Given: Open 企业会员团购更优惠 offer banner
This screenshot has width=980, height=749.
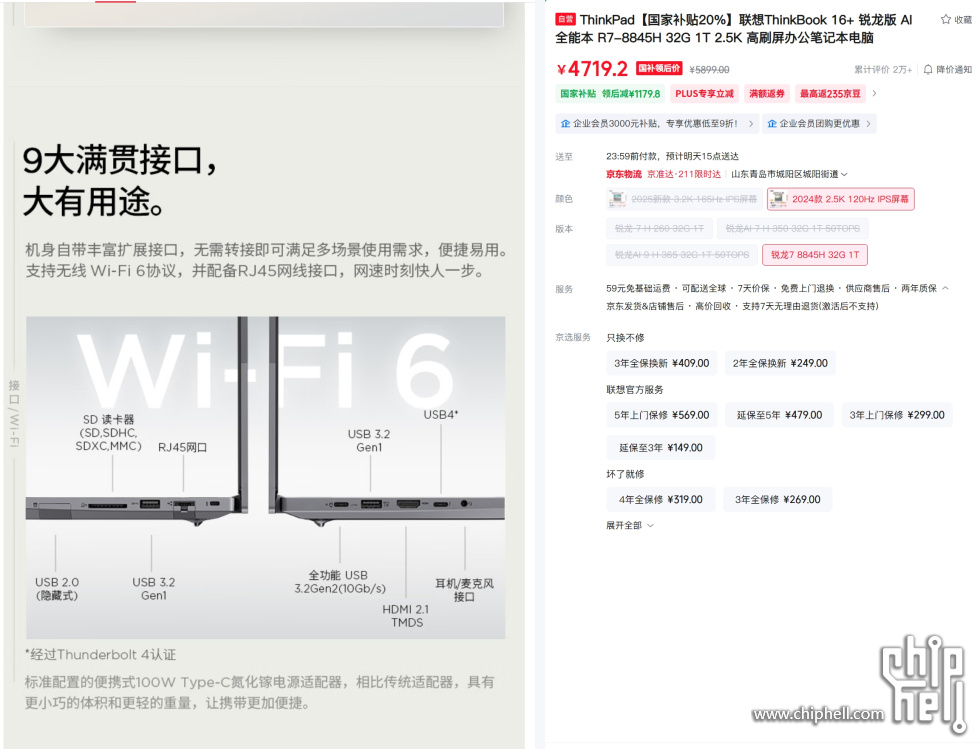Looking at the screenshot, I should [819, 124].
